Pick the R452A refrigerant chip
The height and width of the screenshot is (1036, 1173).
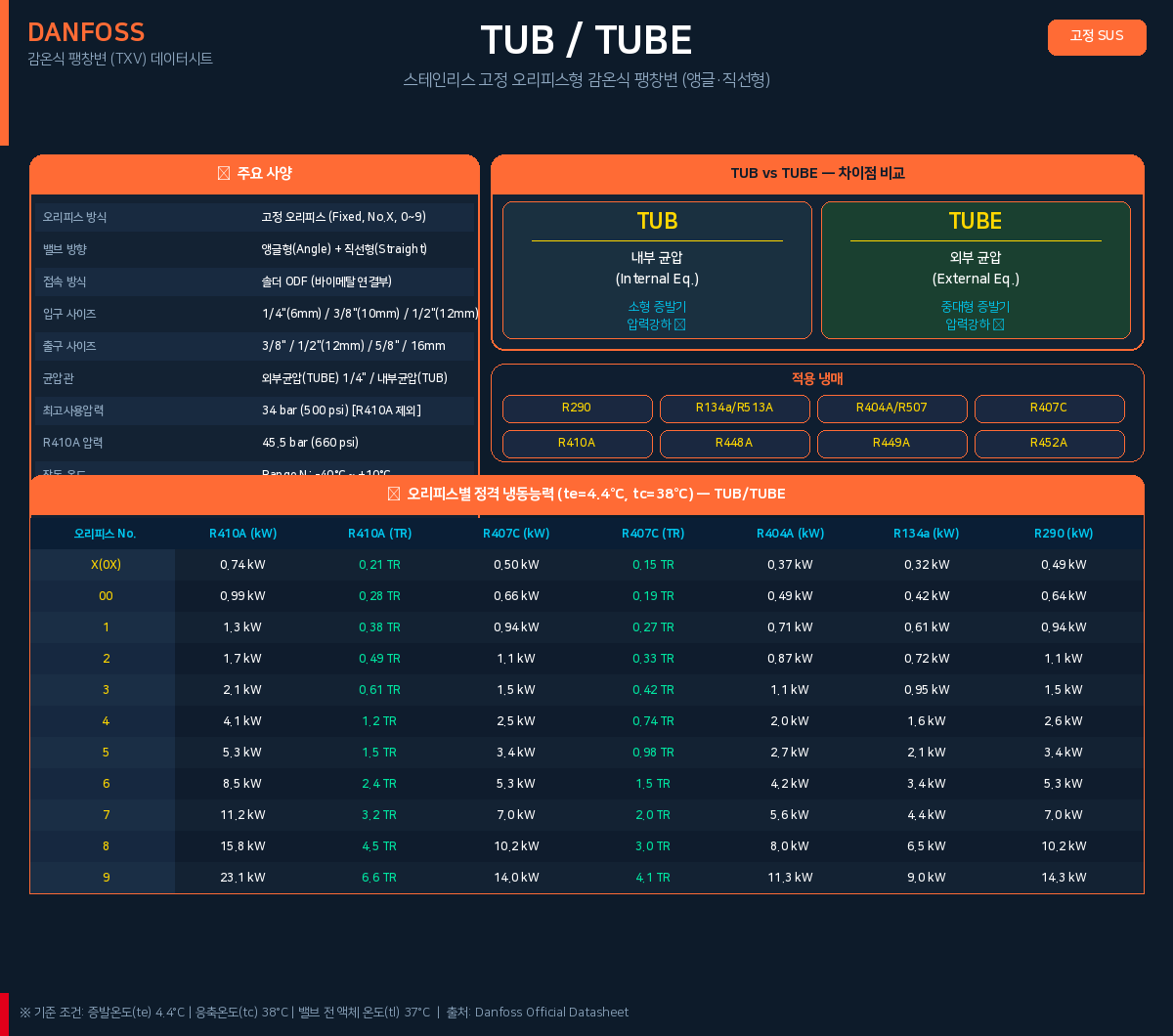[x=1050, y=444]
